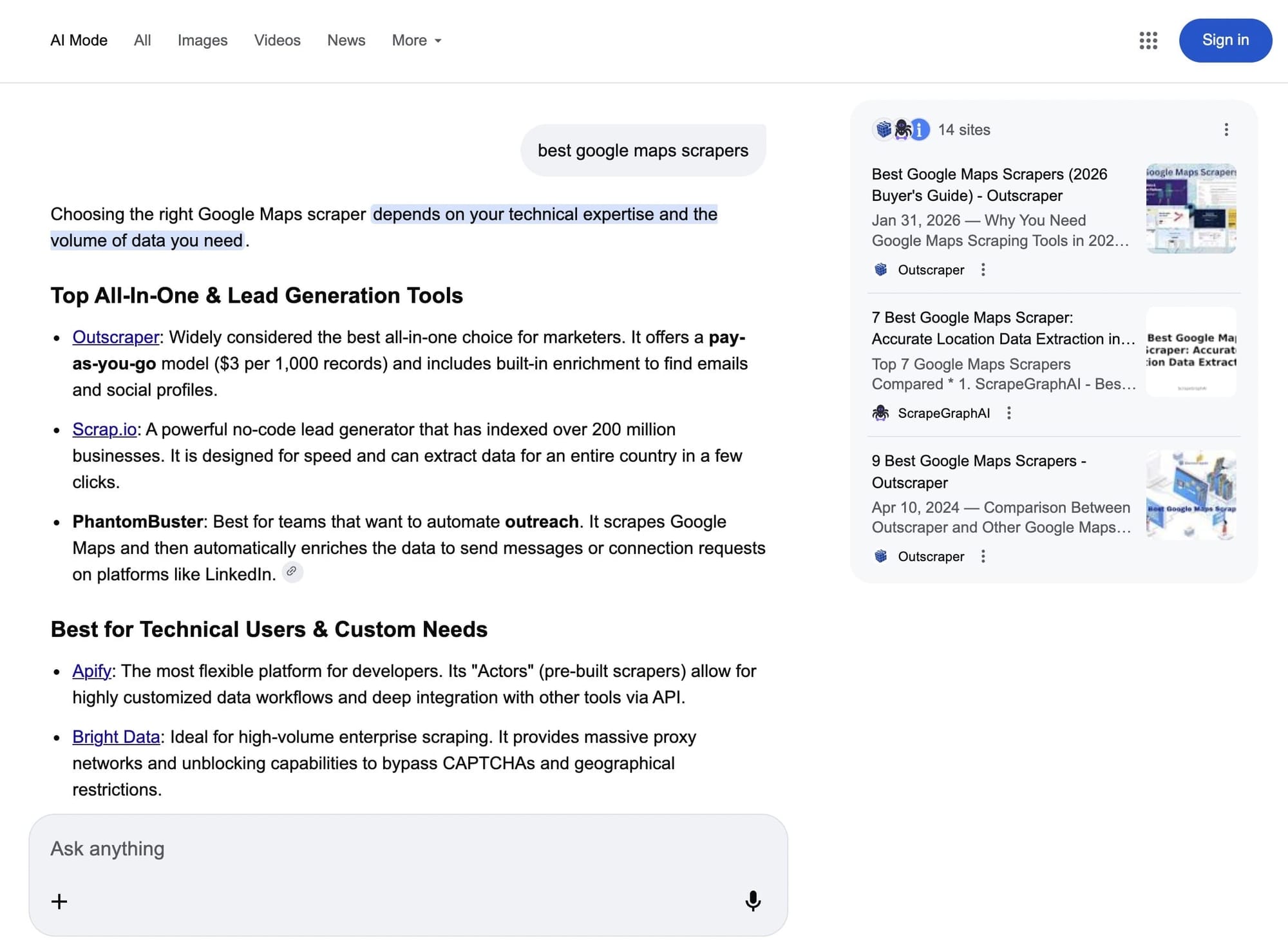Click the Ask anything input field
Screen dimensions: 1288x952
tap(258, 848)
